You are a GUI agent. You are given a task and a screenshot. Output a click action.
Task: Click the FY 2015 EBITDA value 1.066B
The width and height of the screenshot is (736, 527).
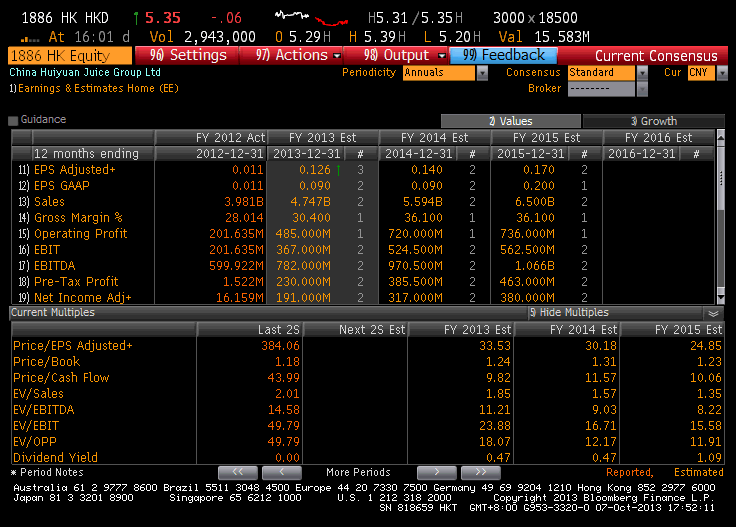[x=535, y=266]
